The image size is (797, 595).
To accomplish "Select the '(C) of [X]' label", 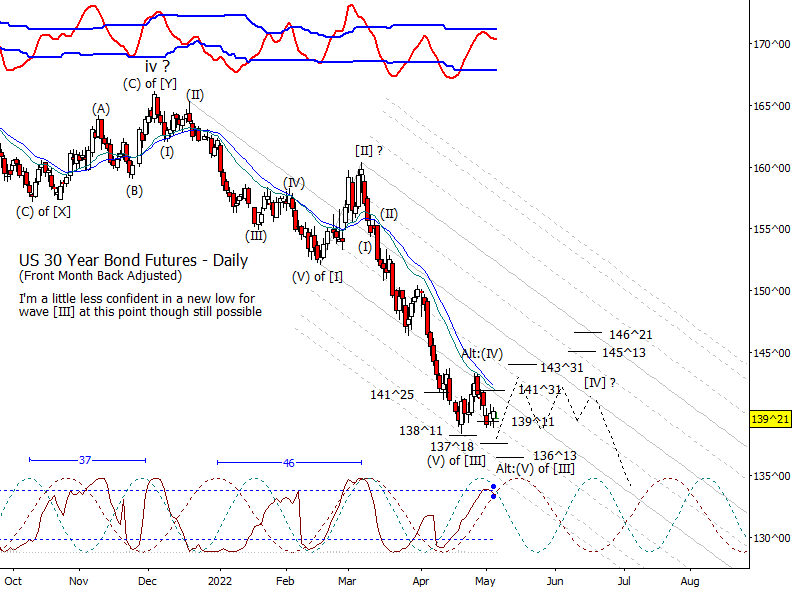I will [43, 211].
